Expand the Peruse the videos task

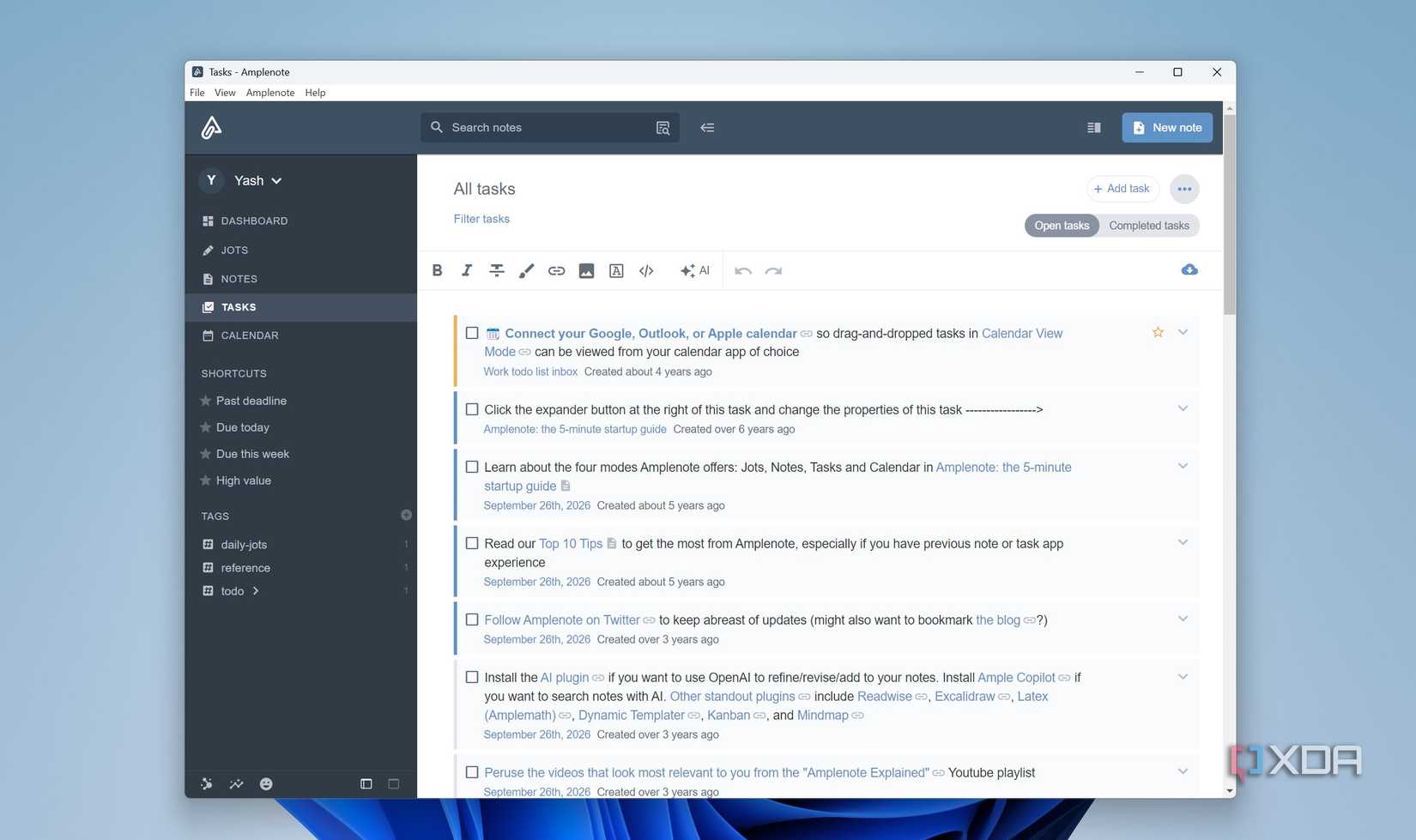coord(1183,771)
